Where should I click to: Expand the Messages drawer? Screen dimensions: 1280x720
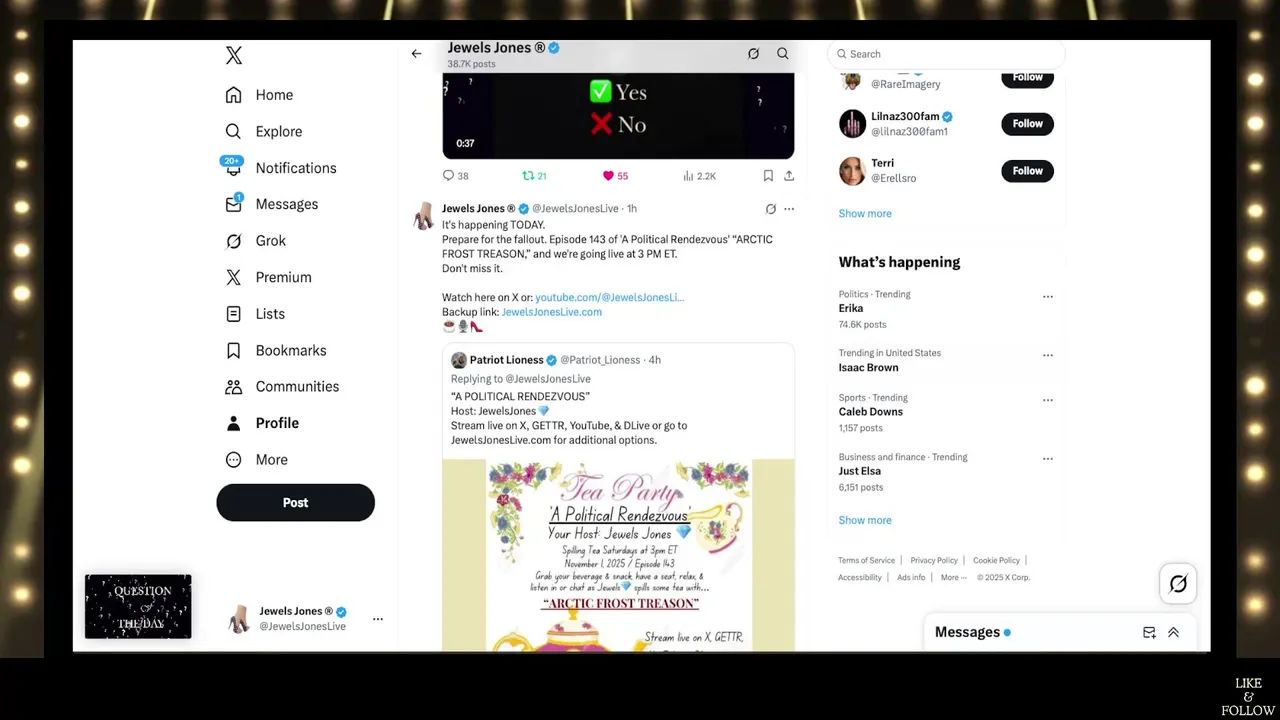tap(1173, 633)
